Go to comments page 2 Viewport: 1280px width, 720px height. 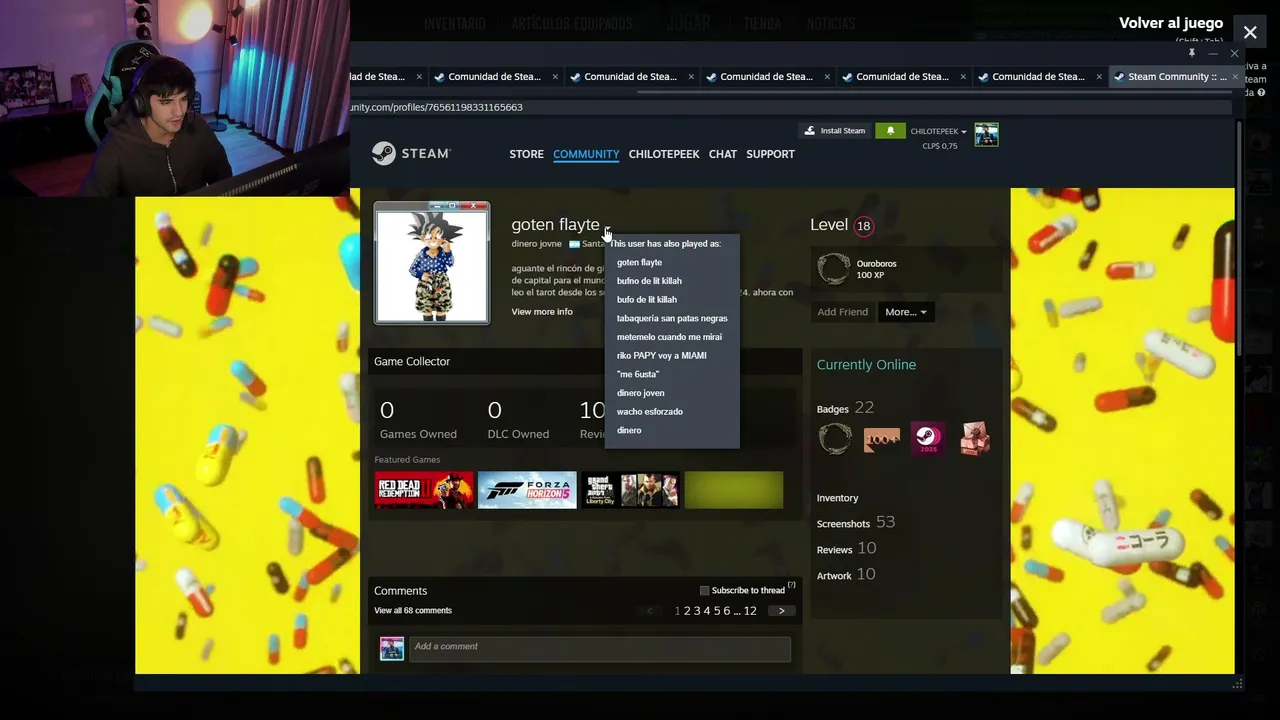(687, 611)
